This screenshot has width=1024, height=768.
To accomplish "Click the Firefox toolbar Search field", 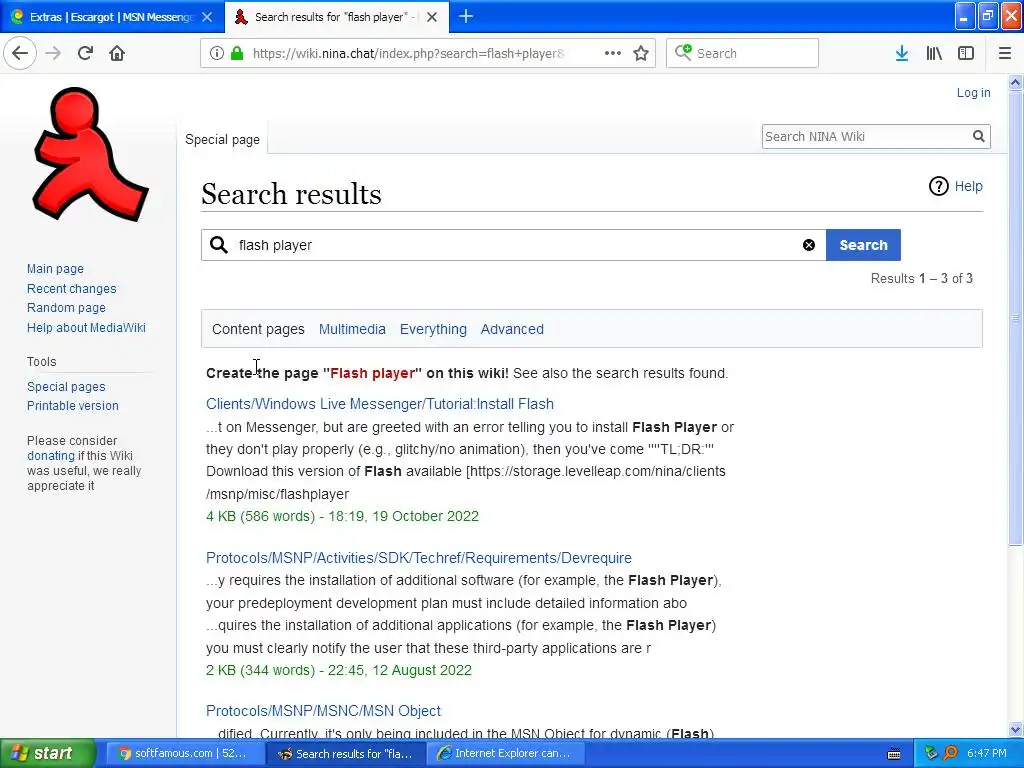I will click(x=742, y=53).
